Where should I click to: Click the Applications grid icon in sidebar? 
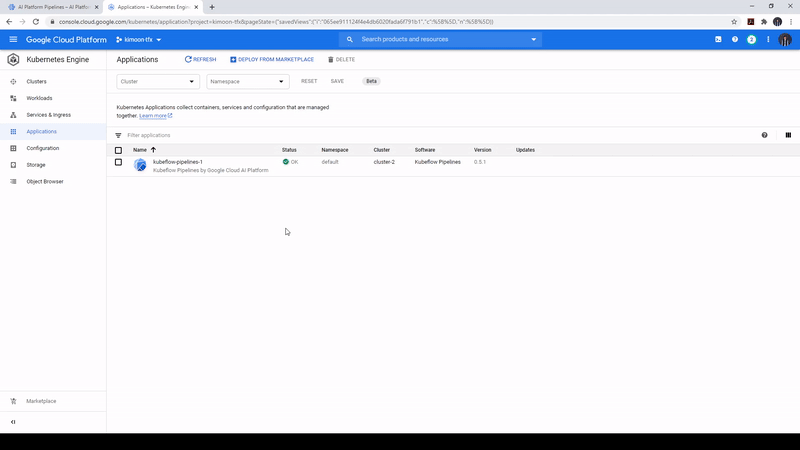(x=13, y=132)
